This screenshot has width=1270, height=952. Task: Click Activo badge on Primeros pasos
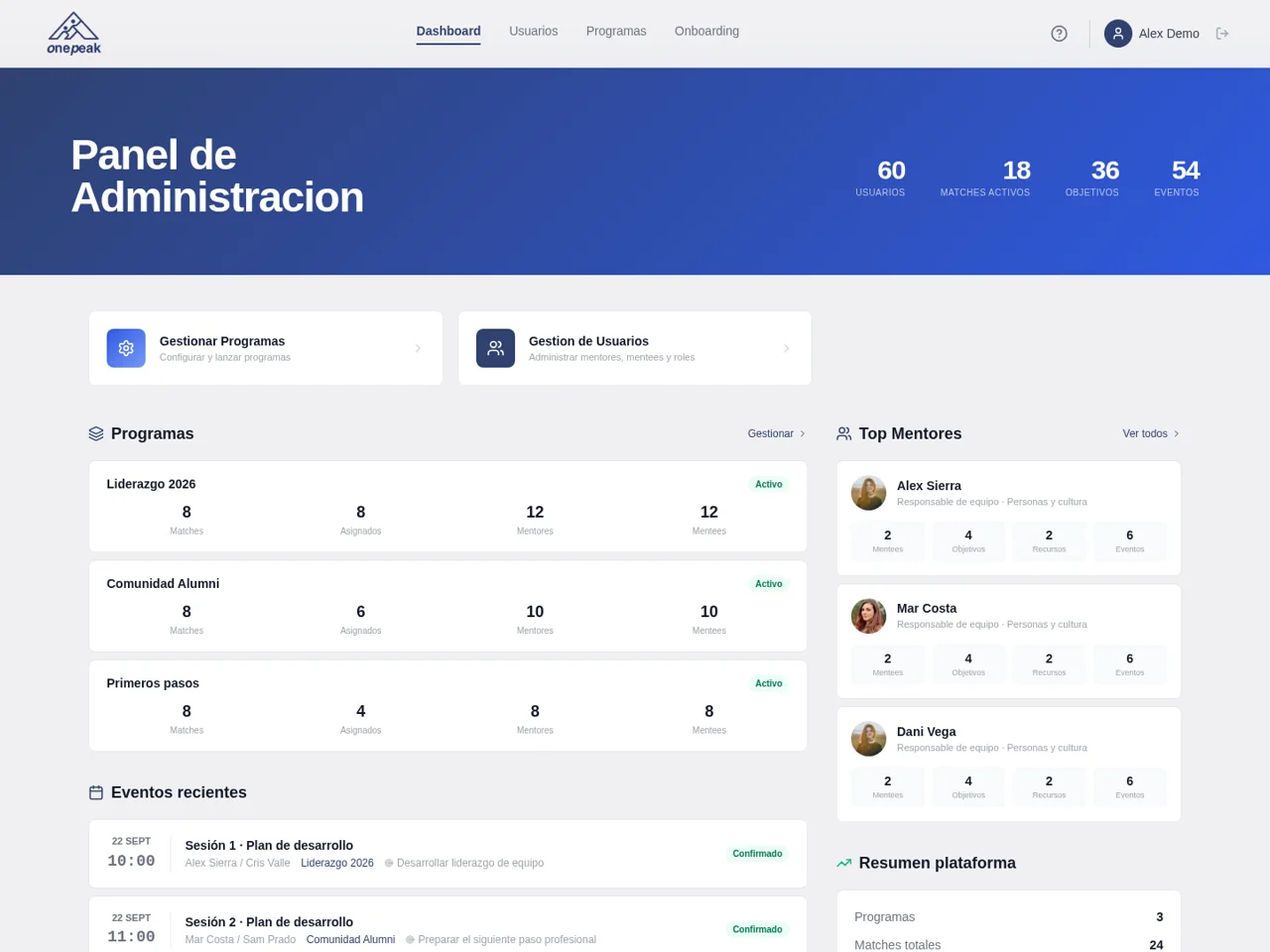coord(769,683)
